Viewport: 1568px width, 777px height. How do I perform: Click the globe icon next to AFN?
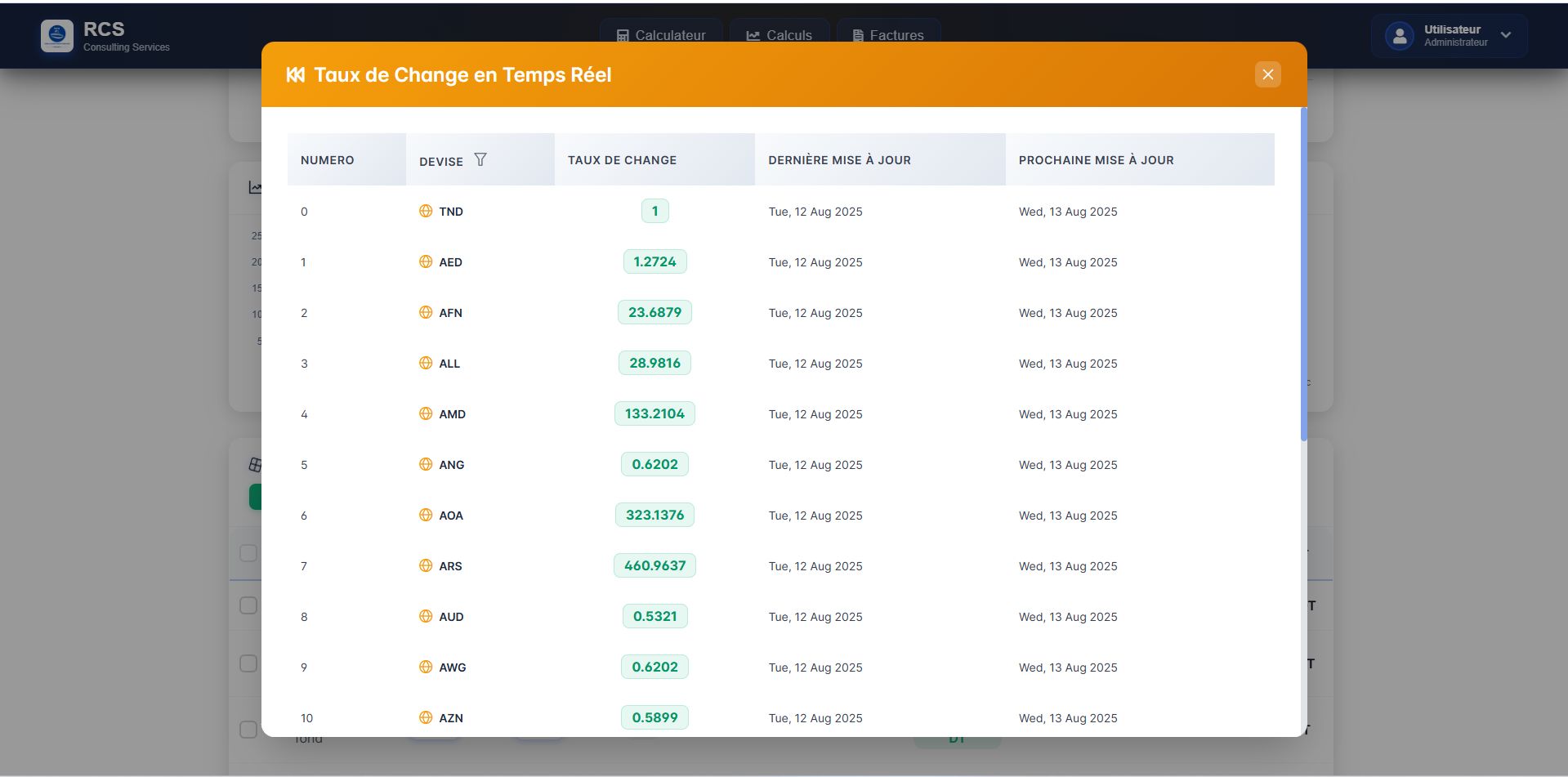click(426, 312)
